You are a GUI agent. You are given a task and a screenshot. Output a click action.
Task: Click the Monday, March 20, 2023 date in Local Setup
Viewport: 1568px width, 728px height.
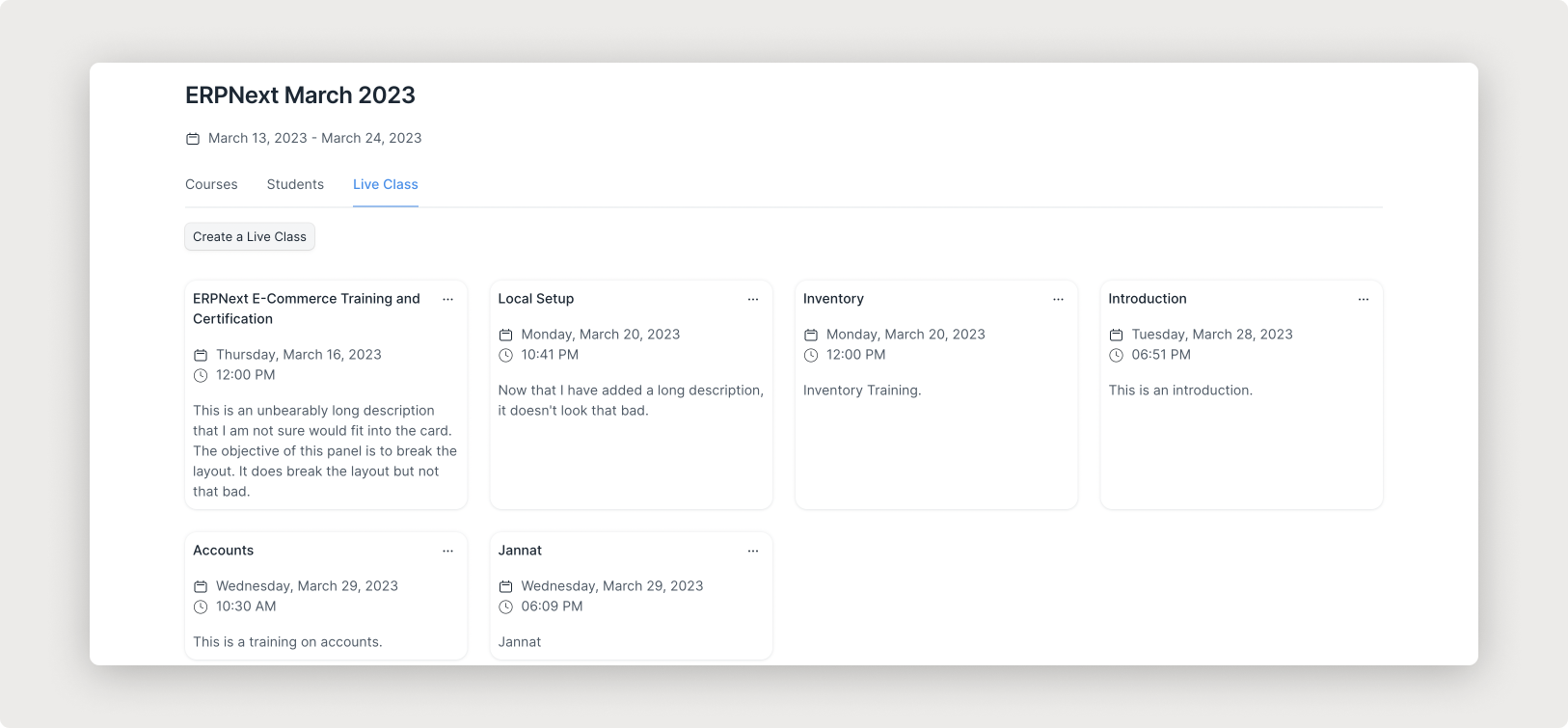pyautogui.click(x=601, y=335)
